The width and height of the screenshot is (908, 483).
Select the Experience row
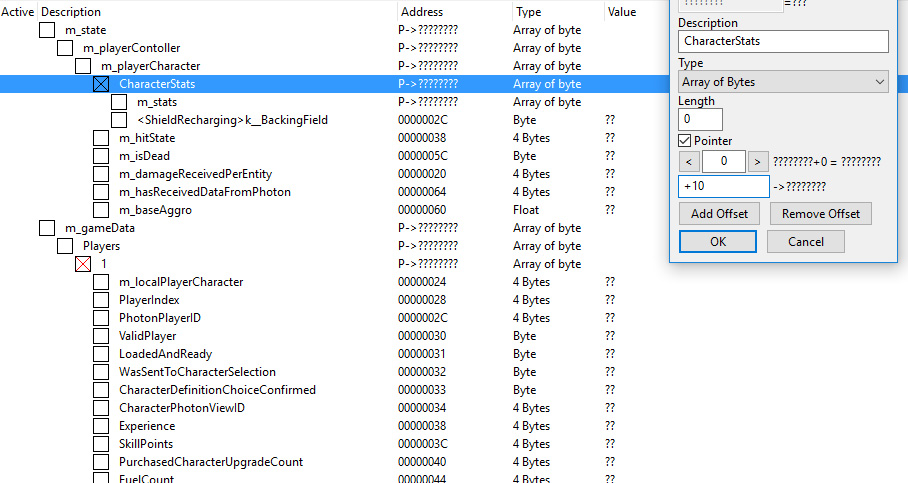147,426
